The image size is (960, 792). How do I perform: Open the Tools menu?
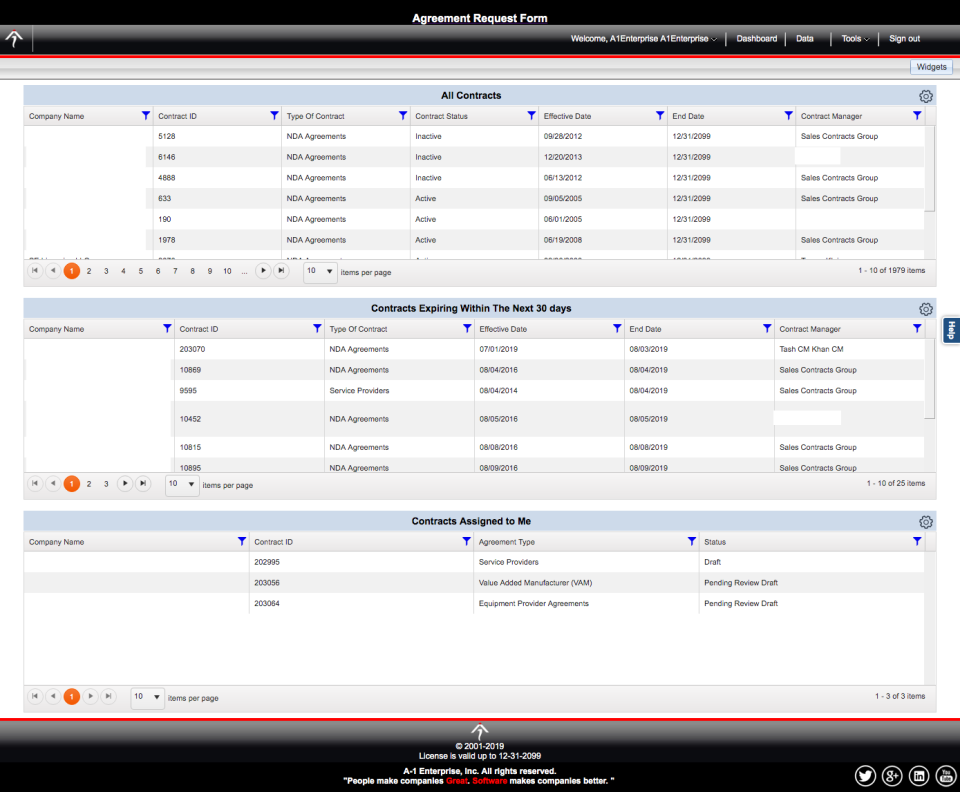pyautogui.click(x=852, y=38)
